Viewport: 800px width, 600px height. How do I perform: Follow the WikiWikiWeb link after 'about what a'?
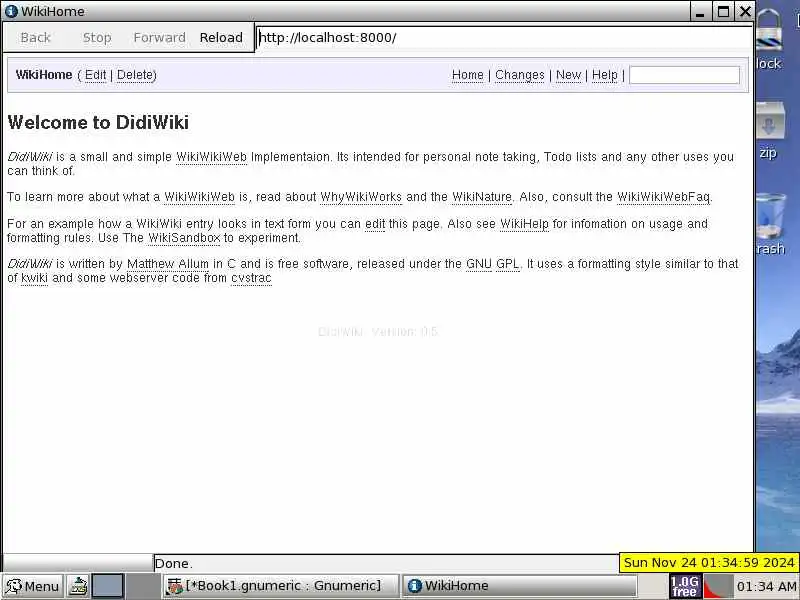(x=199, y=197)
